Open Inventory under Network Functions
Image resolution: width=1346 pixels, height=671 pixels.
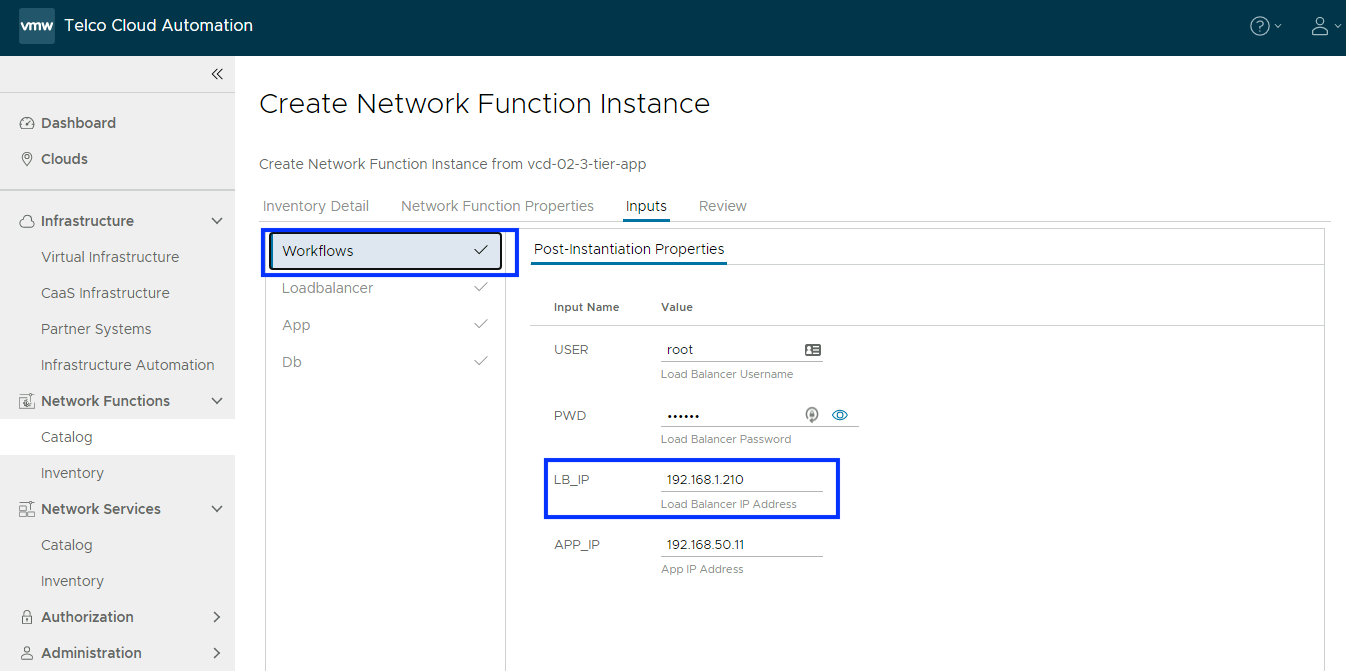[x=72, y=473]
